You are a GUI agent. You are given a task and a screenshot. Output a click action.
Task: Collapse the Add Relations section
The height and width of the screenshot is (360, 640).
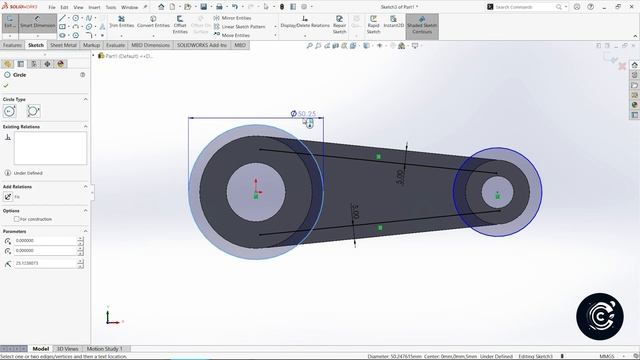click(85, 187)
